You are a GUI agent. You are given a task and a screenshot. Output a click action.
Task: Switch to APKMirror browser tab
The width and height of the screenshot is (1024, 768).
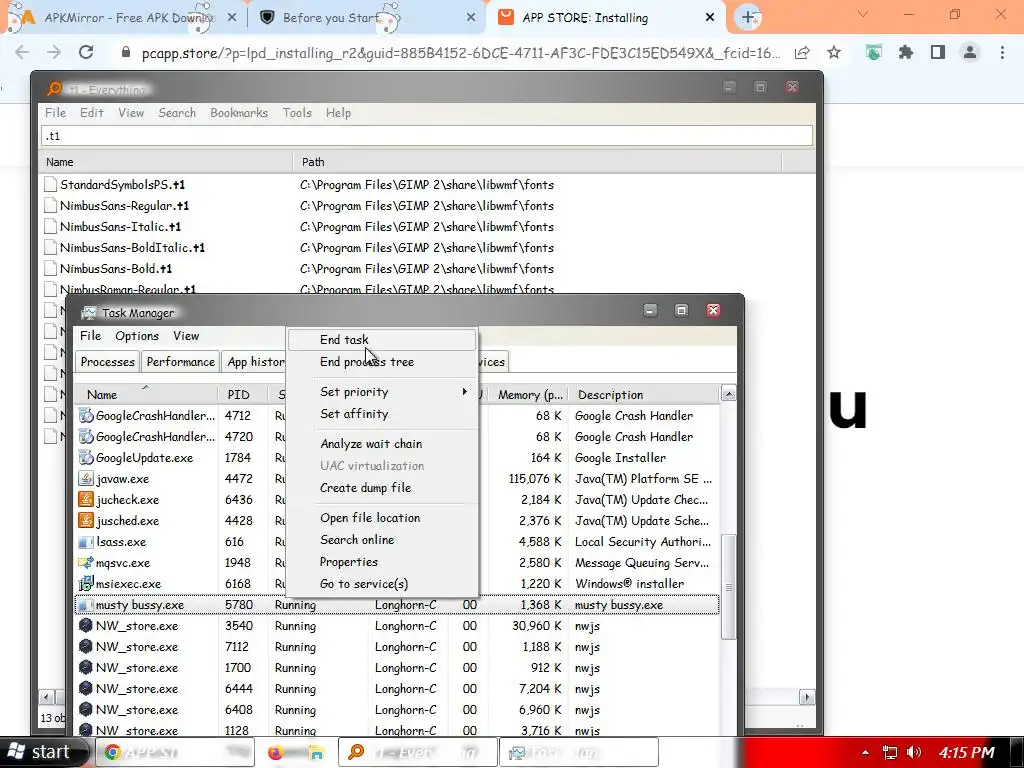(124, 18)
